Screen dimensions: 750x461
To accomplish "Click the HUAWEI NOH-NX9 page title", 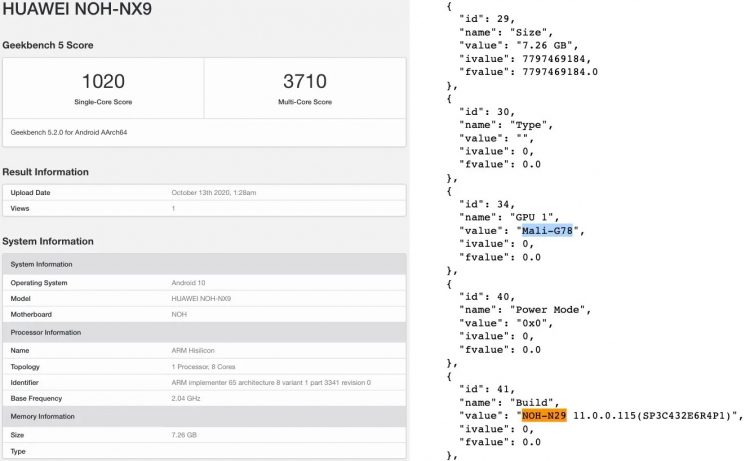I will (70, 13).
